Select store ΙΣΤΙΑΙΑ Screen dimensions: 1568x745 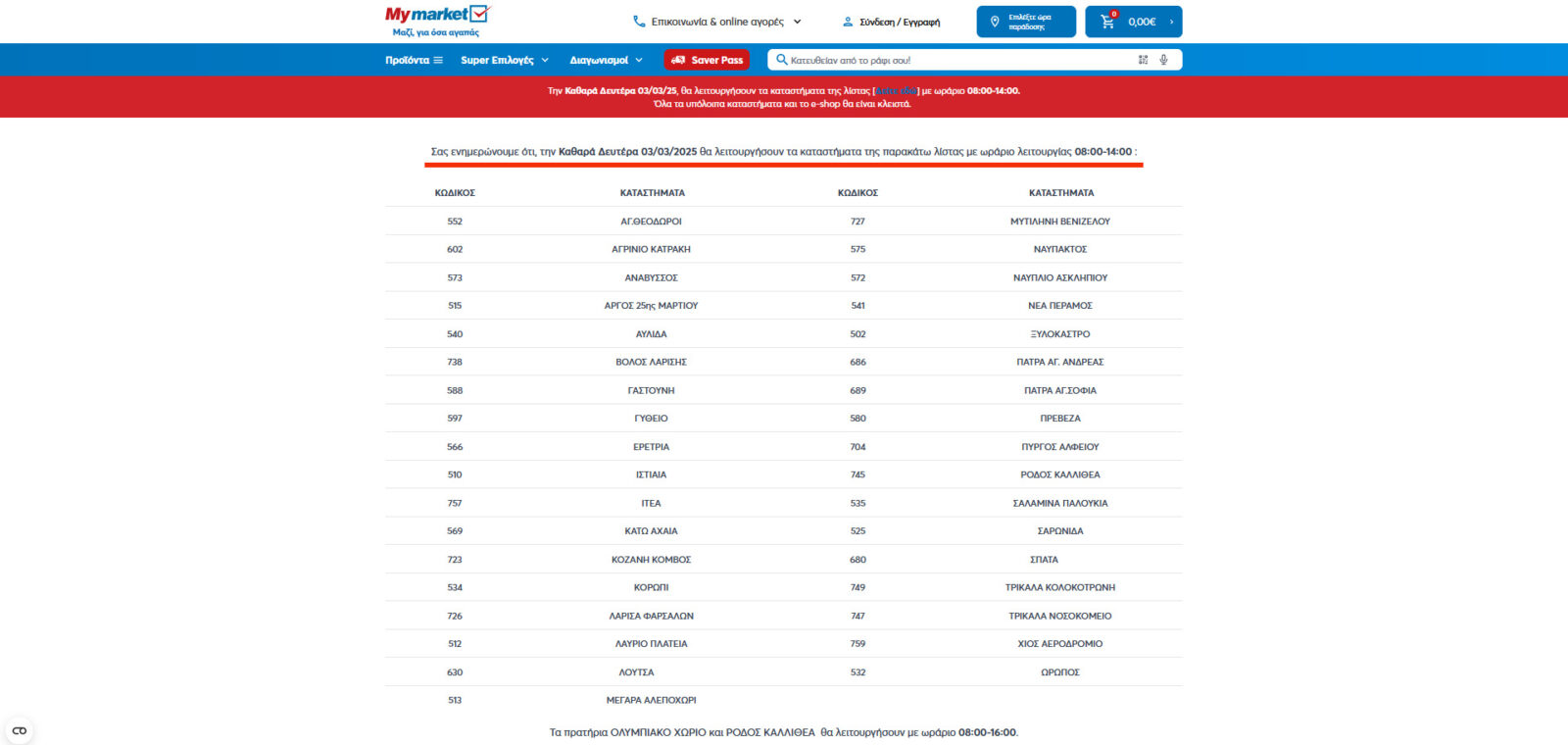pos(651,474)
